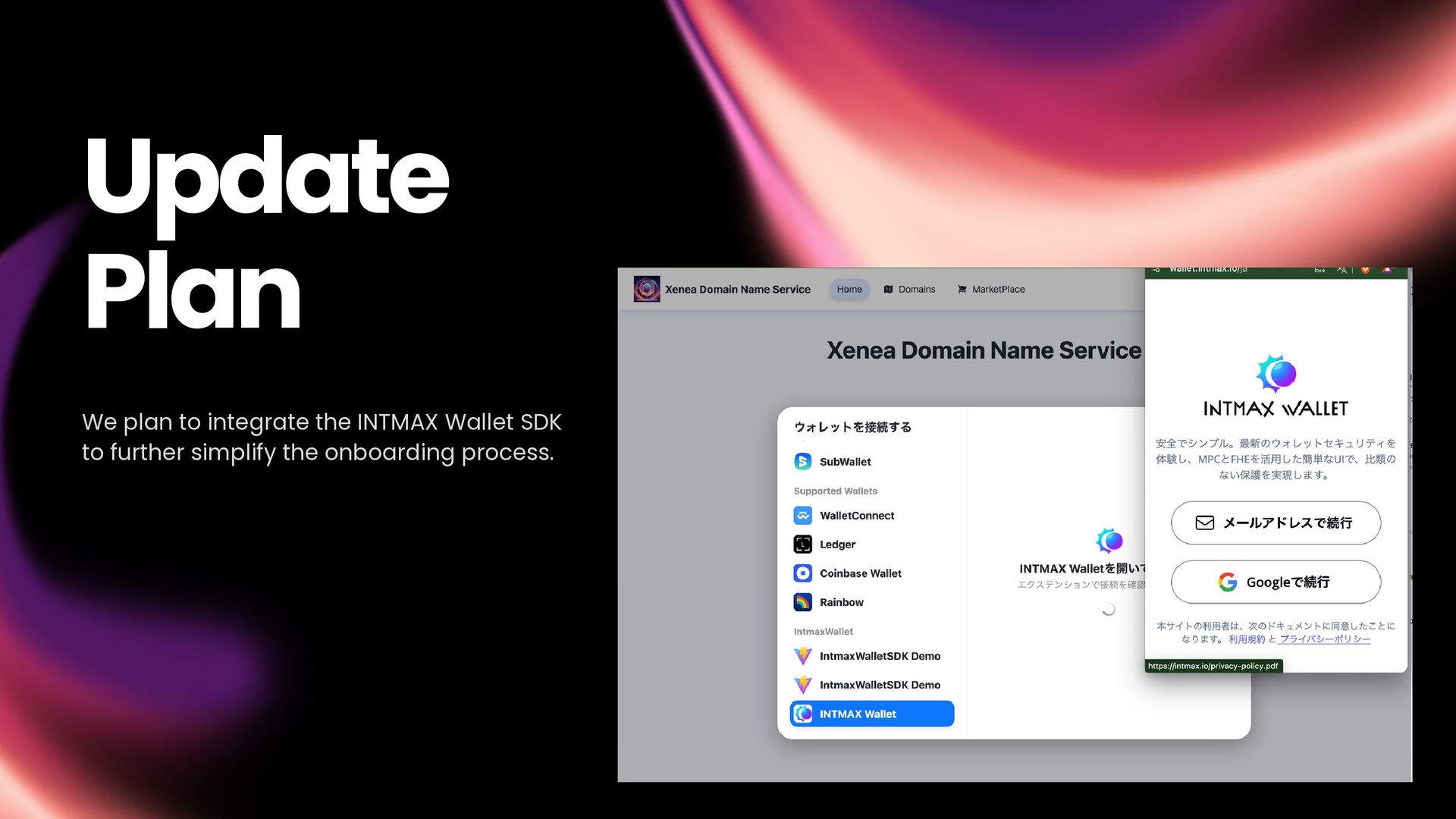Click the WalletConnect icon
Viewport: 1456px width, 819px height.
802,516
